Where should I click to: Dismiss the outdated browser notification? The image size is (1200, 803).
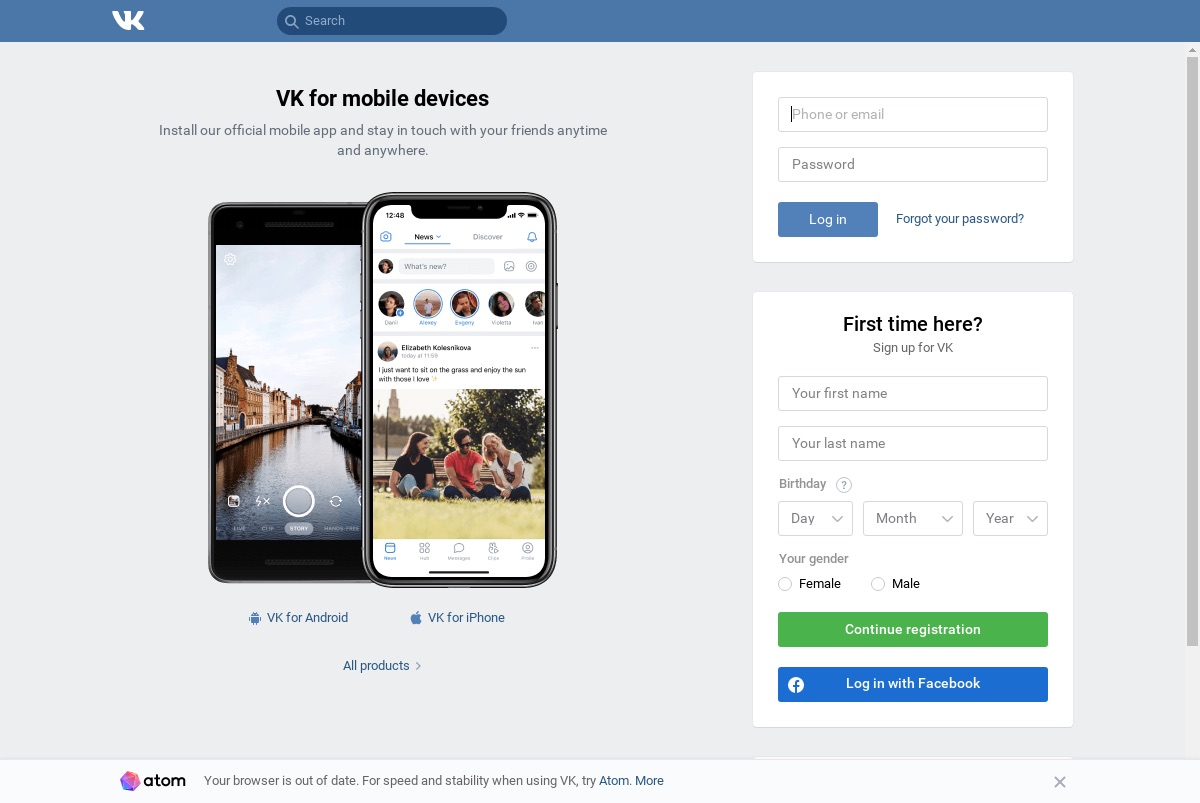(x=1060, y=782)
